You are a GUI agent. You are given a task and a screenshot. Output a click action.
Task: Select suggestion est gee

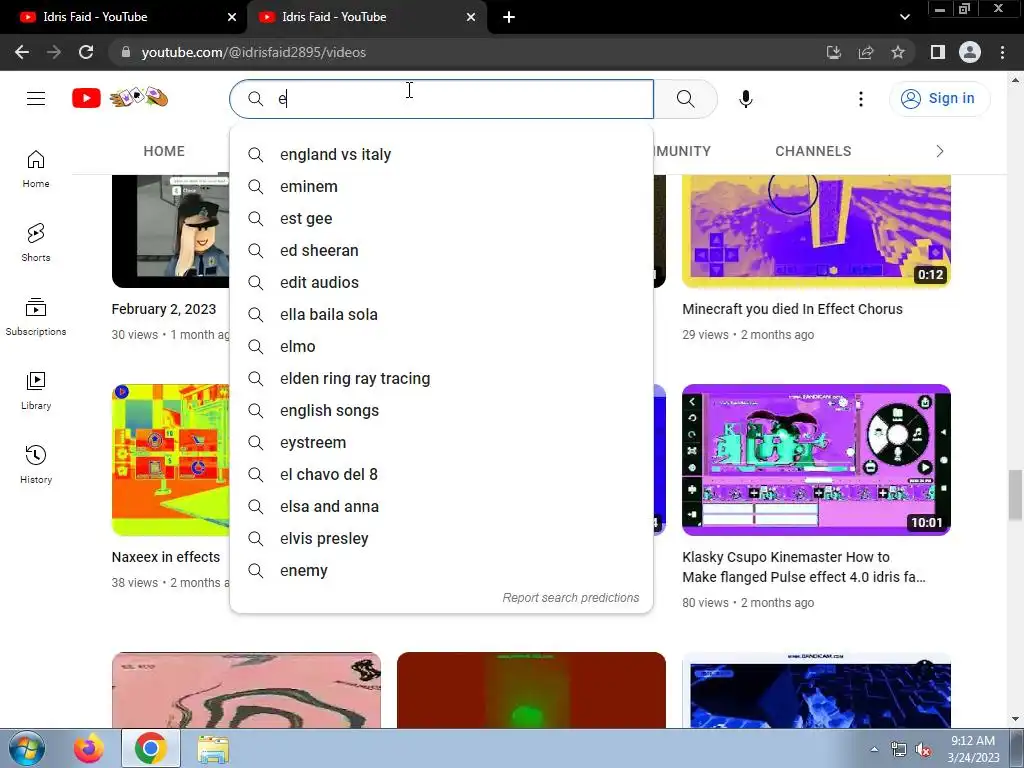pos(441,219)
